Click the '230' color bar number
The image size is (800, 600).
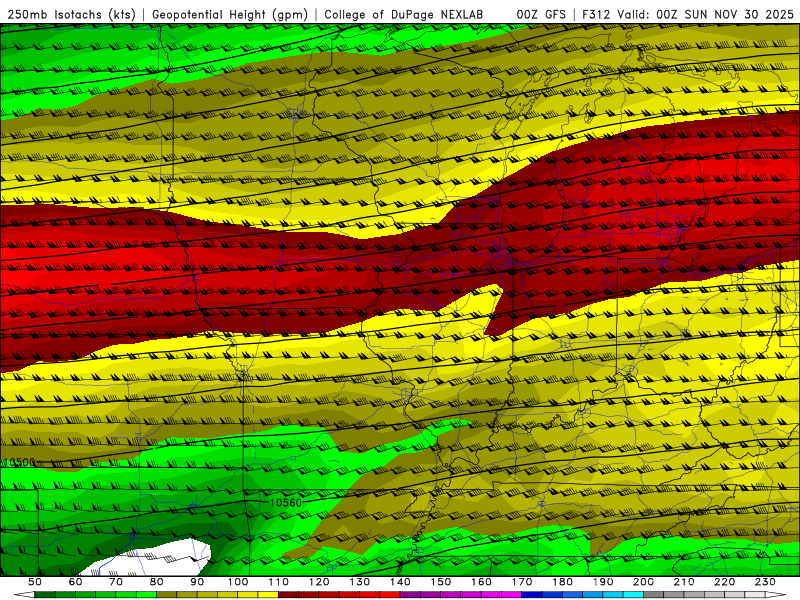765,582
